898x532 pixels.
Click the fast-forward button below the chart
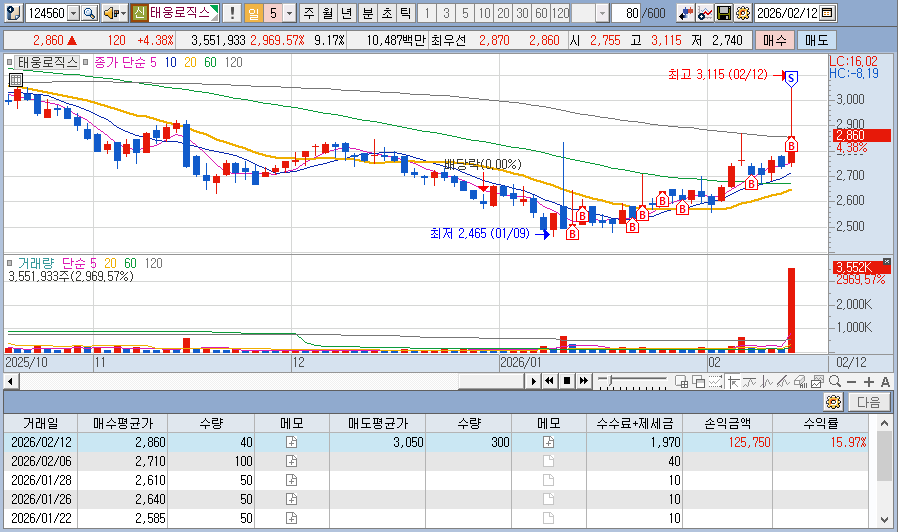pos(584,381)
